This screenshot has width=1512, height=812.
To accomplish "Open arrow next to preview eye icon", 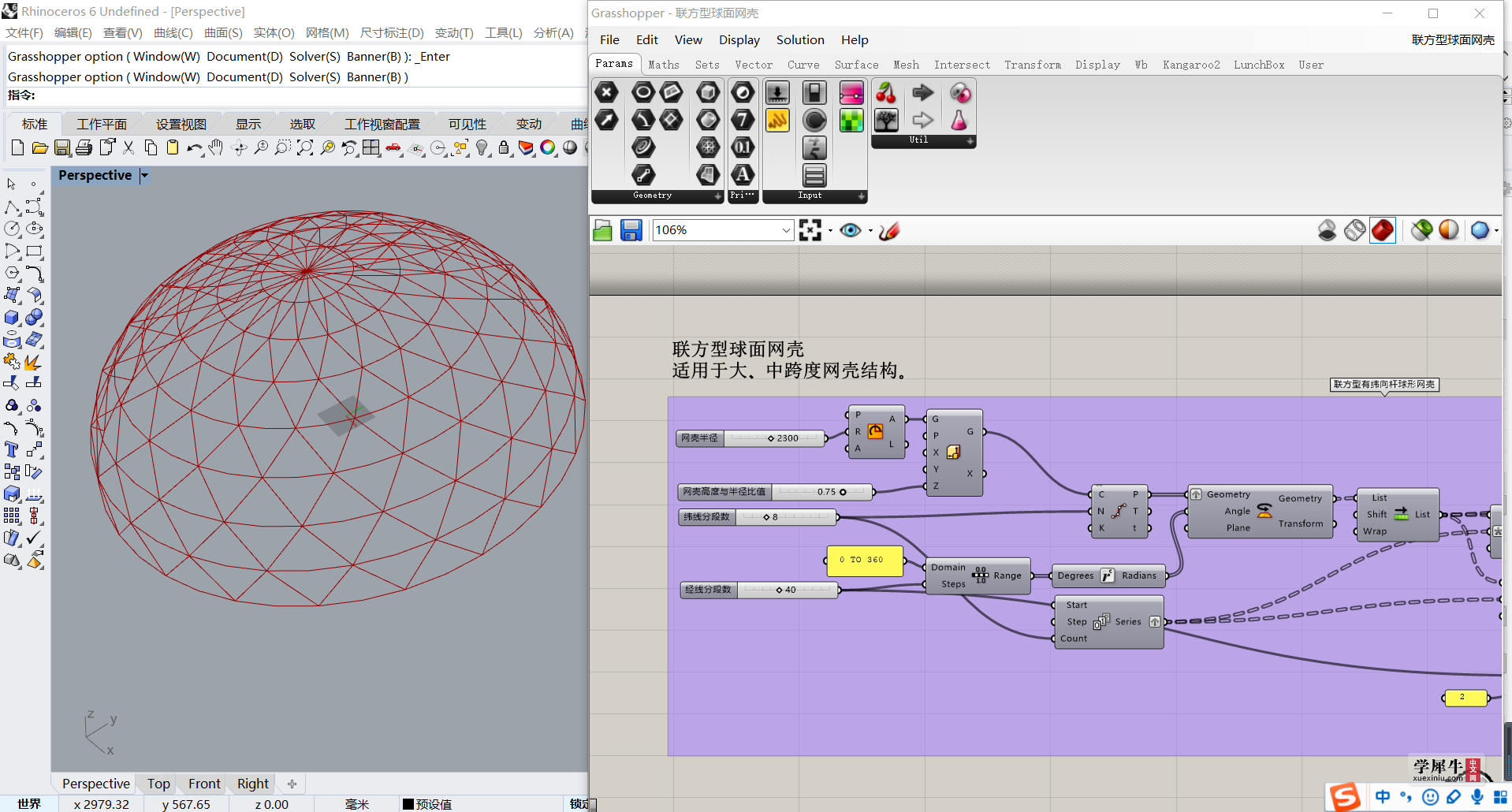I will (870, 231).
